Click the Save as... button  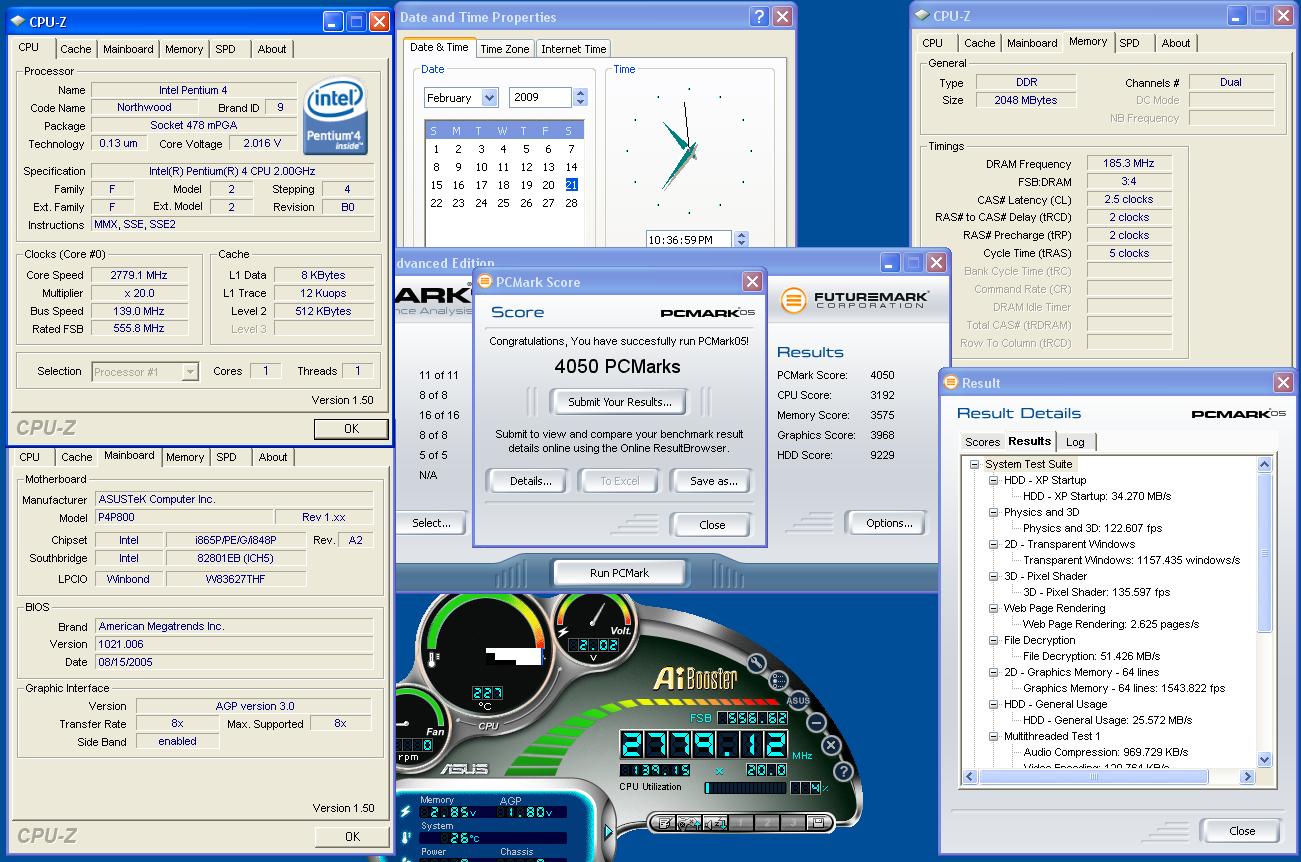(714, 481)
